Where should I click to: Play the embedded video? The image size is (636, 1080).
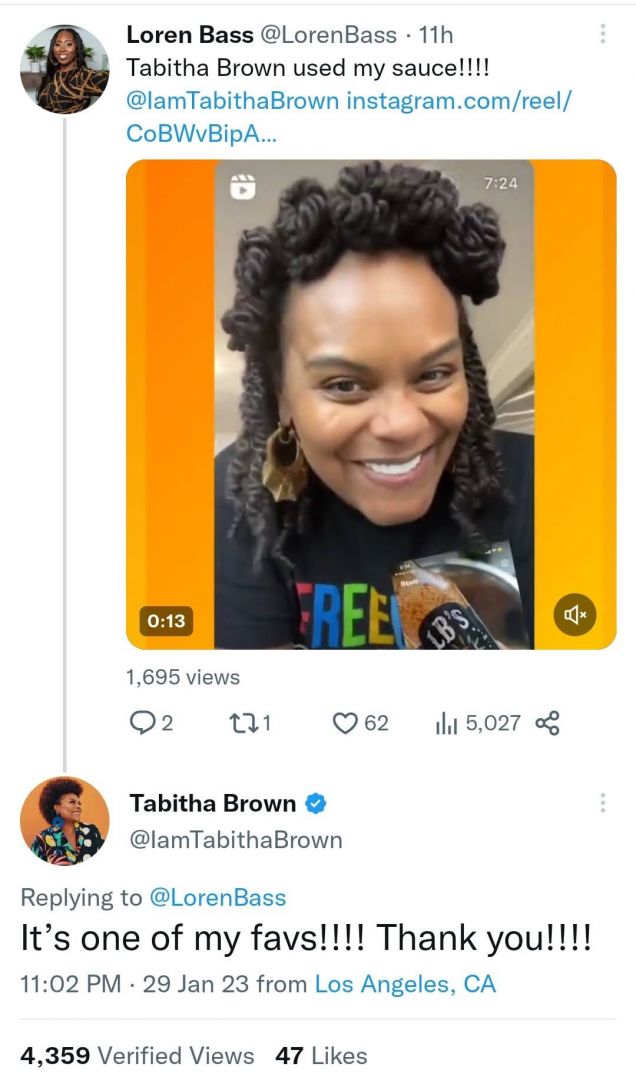tap(370, 400)
